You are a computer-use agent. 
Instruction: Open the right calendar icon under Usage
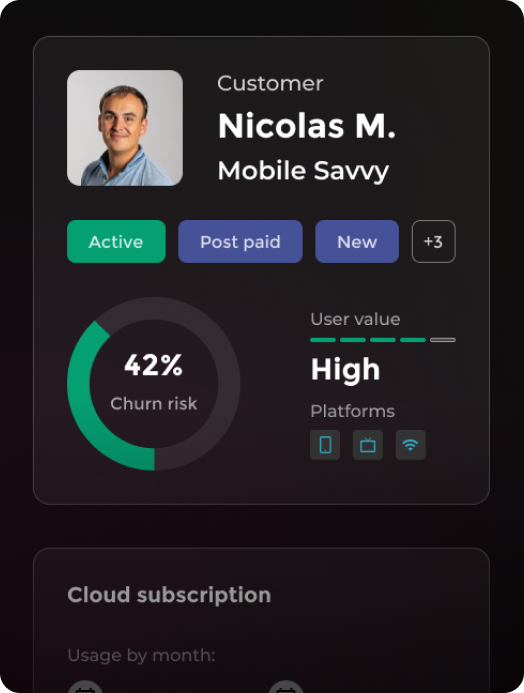286,687
